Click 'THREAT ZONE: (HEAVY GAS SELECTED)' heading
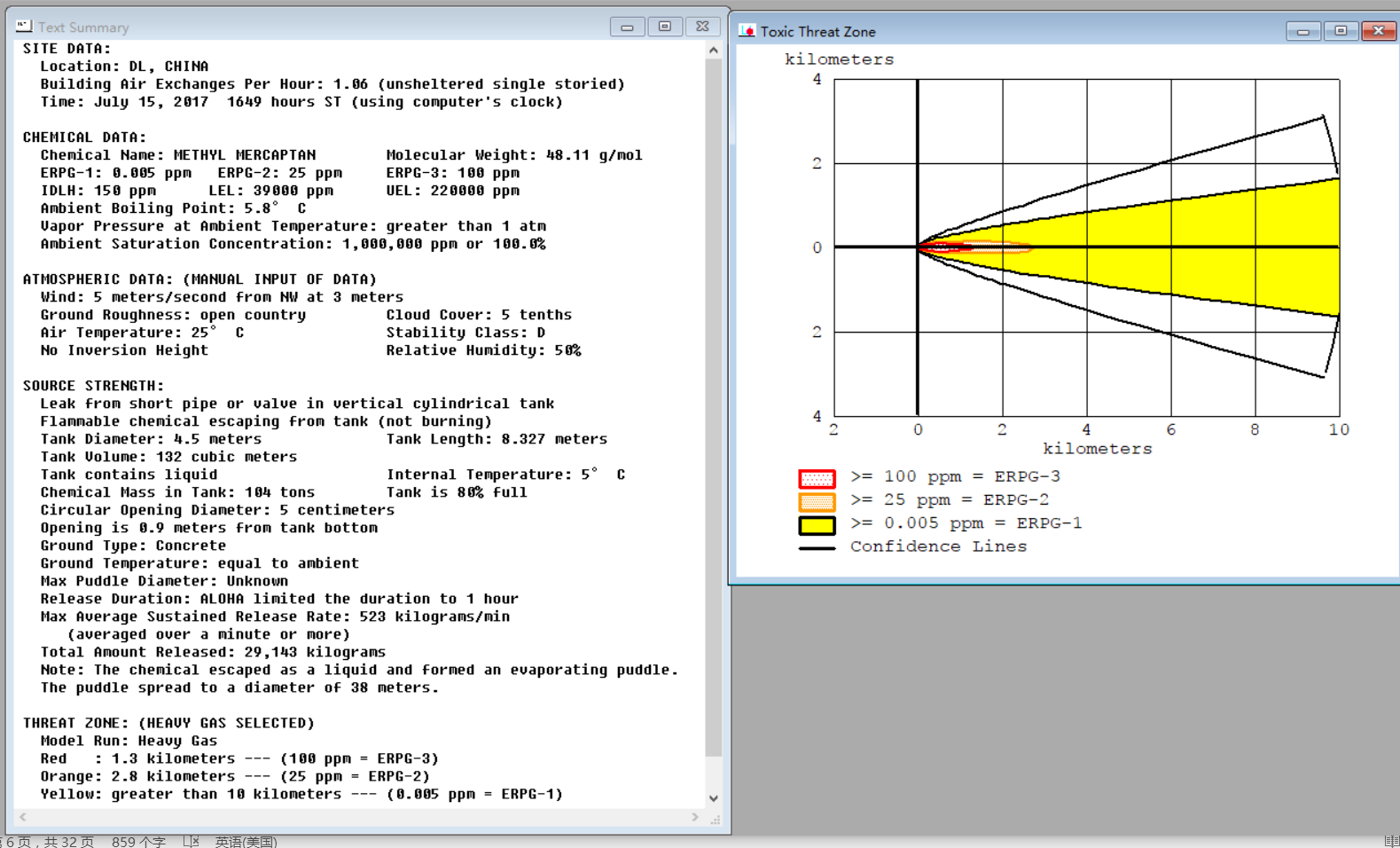1400x848 pixels. pyautogui.click(x=169, y=723)
